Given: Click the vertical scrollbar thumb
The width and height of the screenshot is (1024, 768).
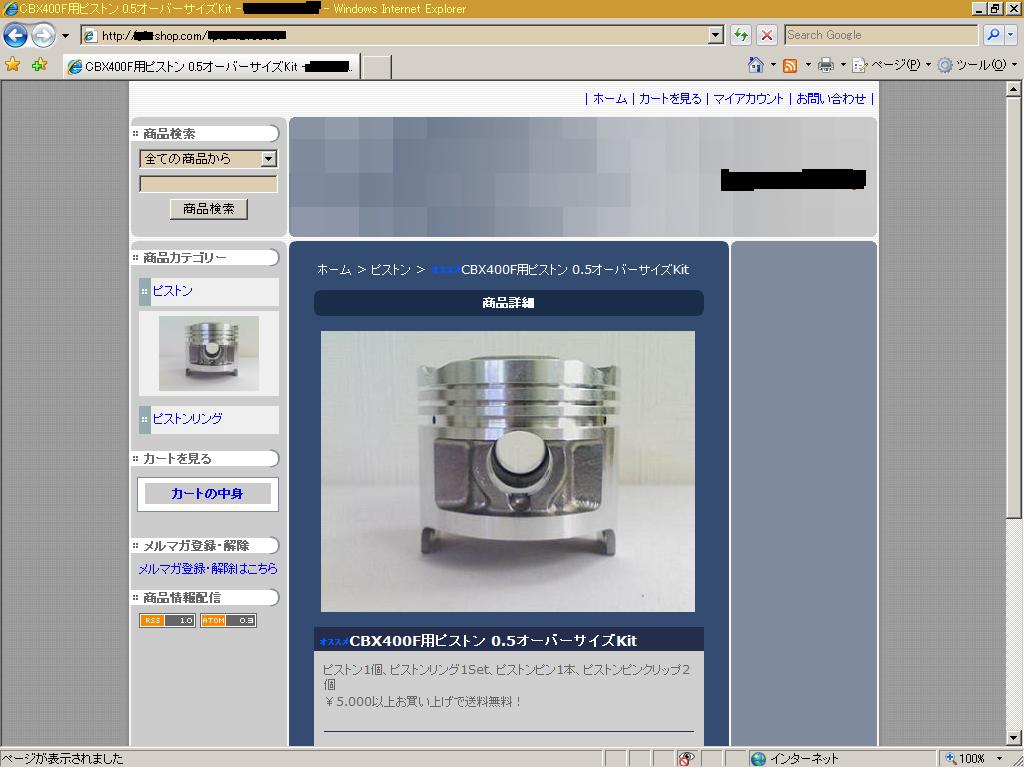Looking at the screenshot, I should 1014,308.
